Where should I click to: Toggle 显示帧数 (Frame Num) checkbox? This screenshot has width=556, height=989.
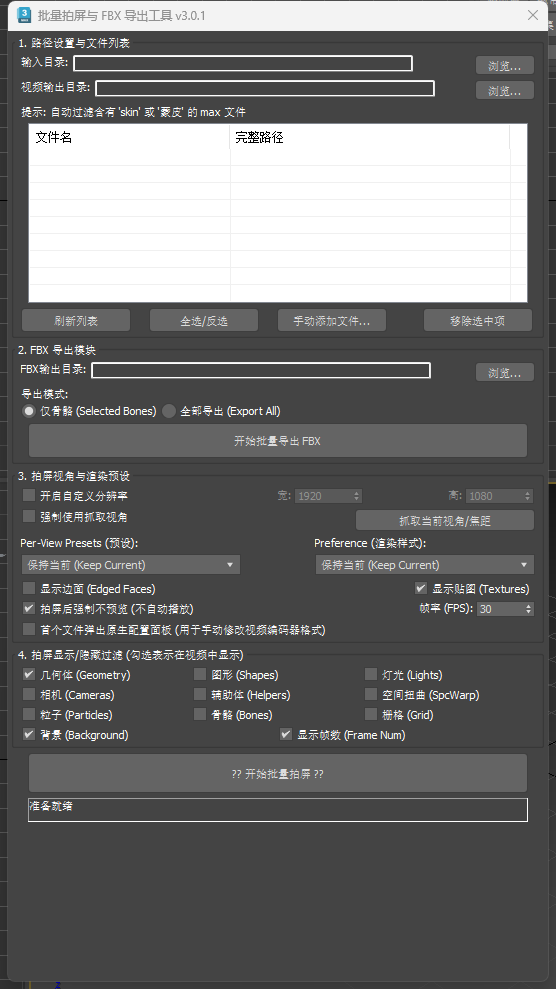[x=286, y=735]
